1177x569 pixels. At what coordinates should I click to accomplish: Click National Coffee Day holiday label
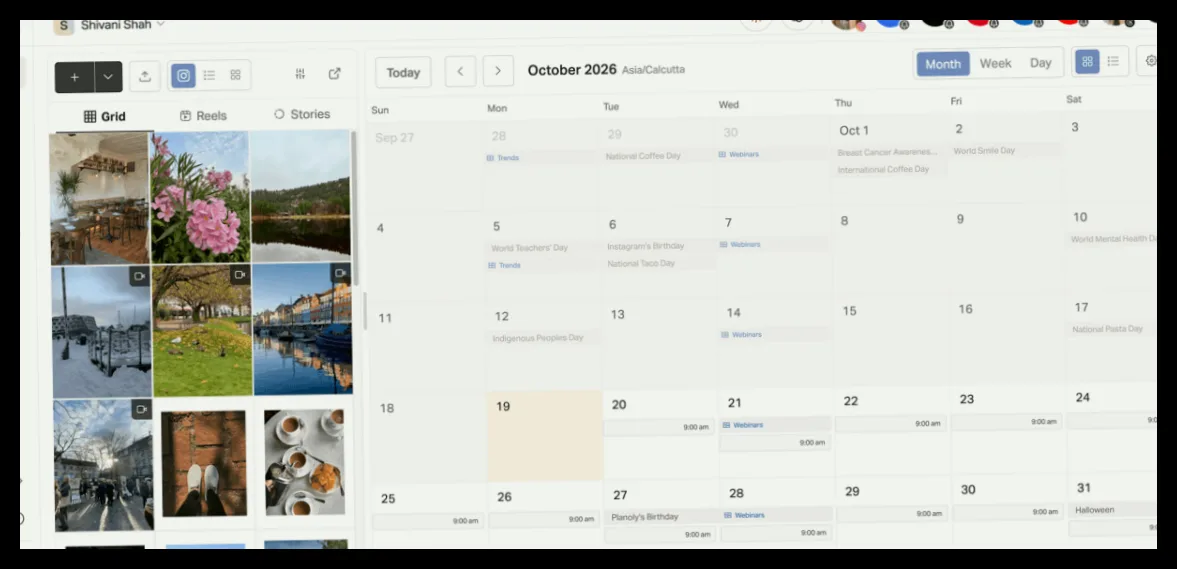pyautogui.click(x=643, y=156)
